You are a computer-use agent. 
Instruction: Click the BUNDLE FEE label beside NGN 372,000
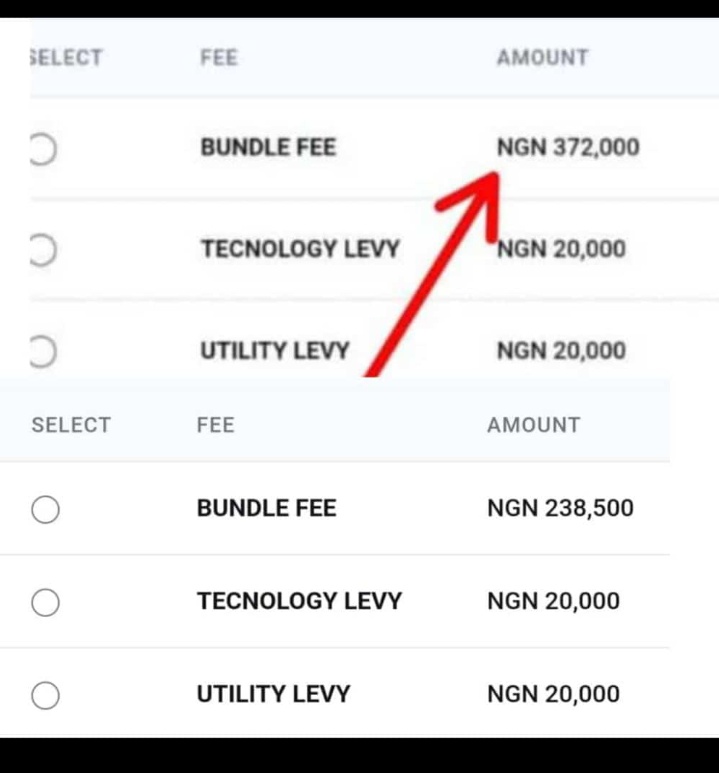268,148
